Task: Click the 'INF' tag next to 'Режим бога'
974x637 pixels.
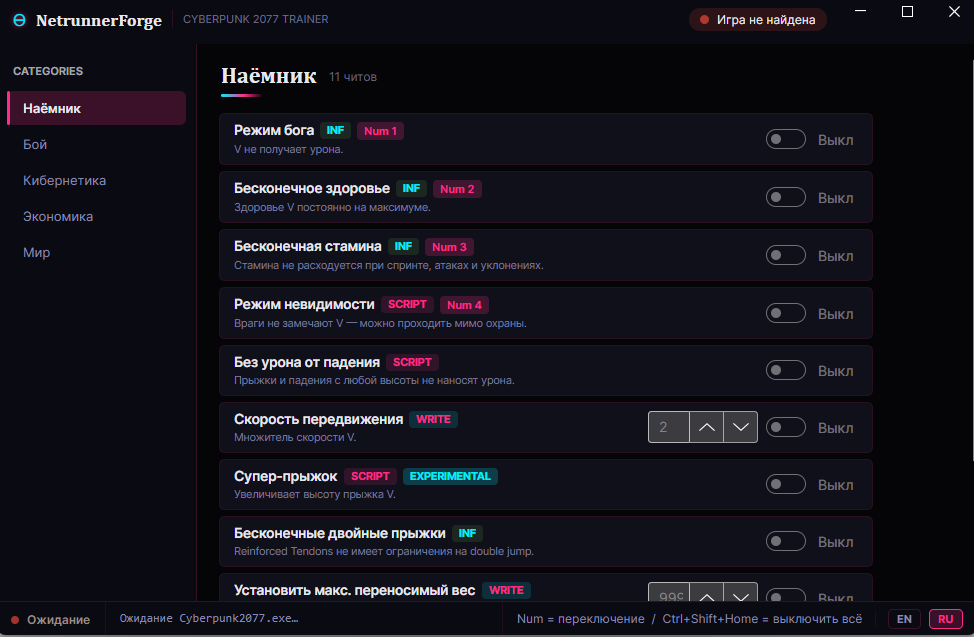Action: 335,130
